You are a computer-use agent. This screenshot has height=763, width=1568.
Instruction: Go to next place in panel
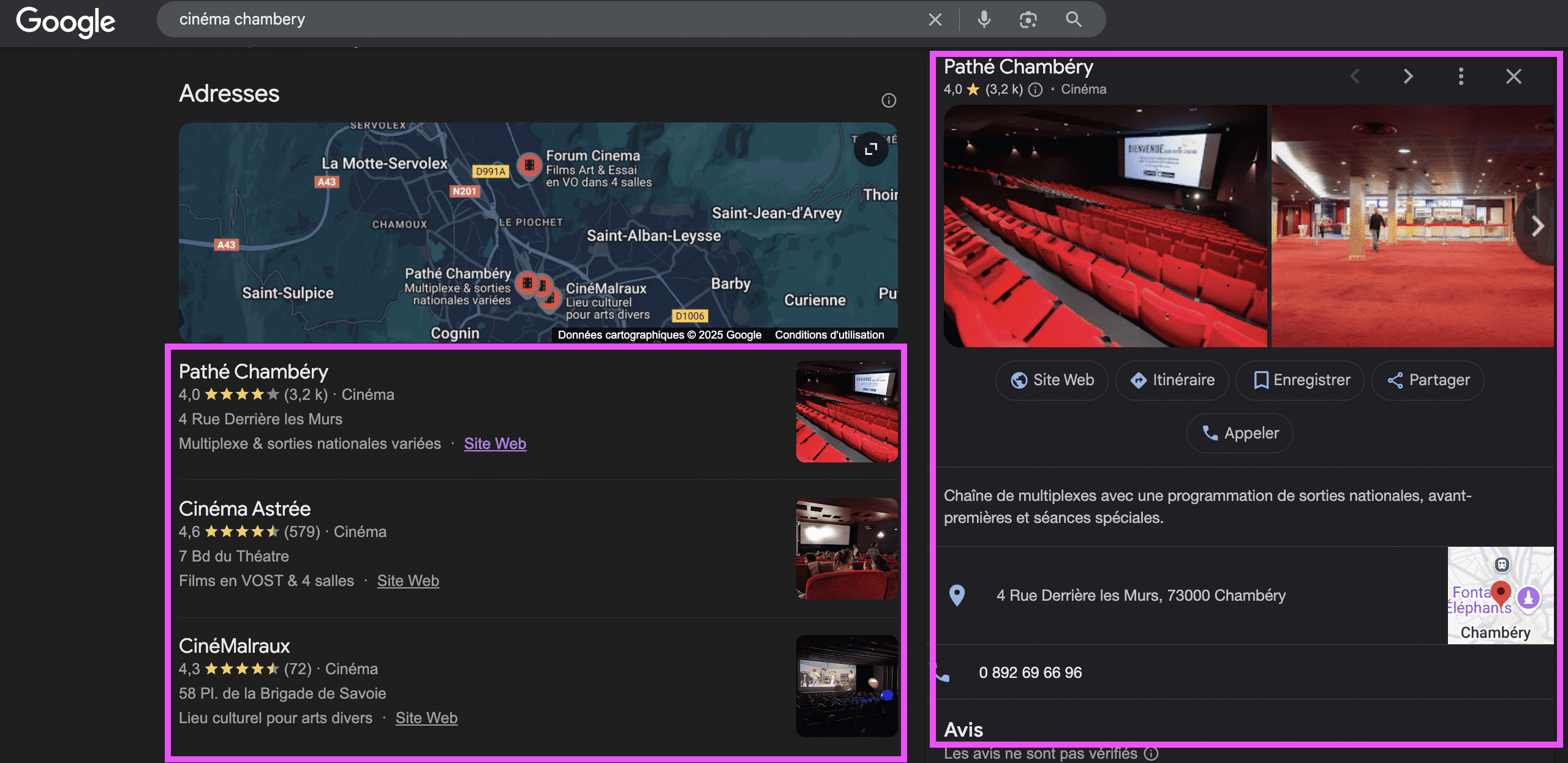point(1408,77)
